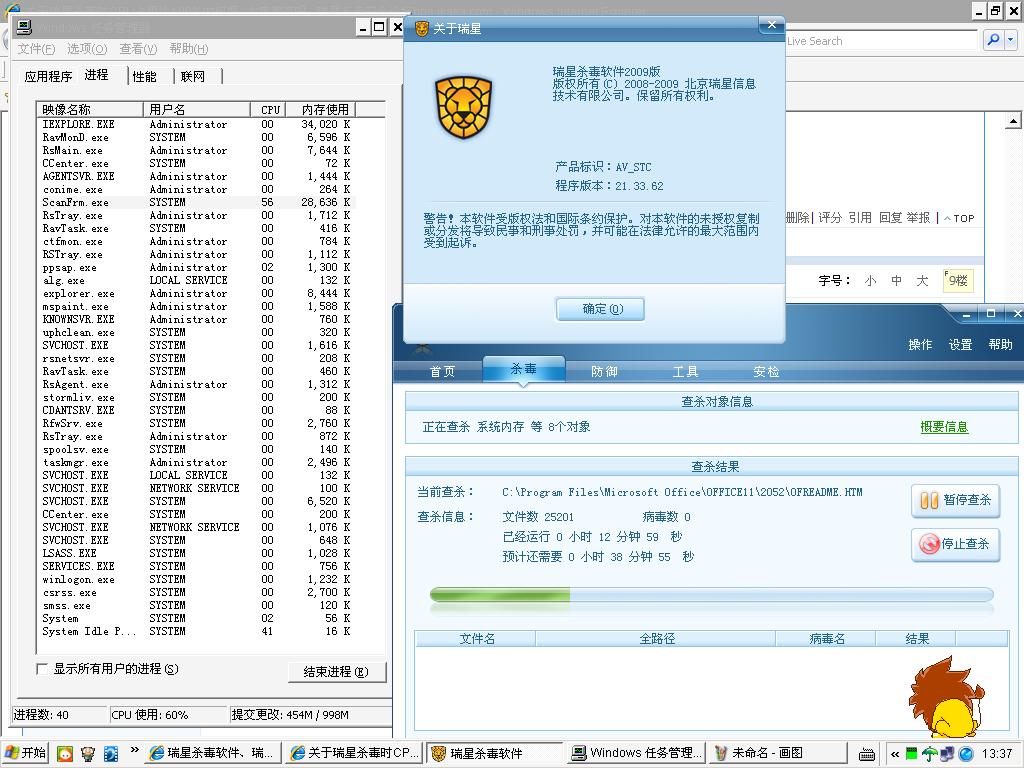Click the 确定 button in About dialog
The width and height of the screenshot is (1024, 768).
(x=600, y=309)
